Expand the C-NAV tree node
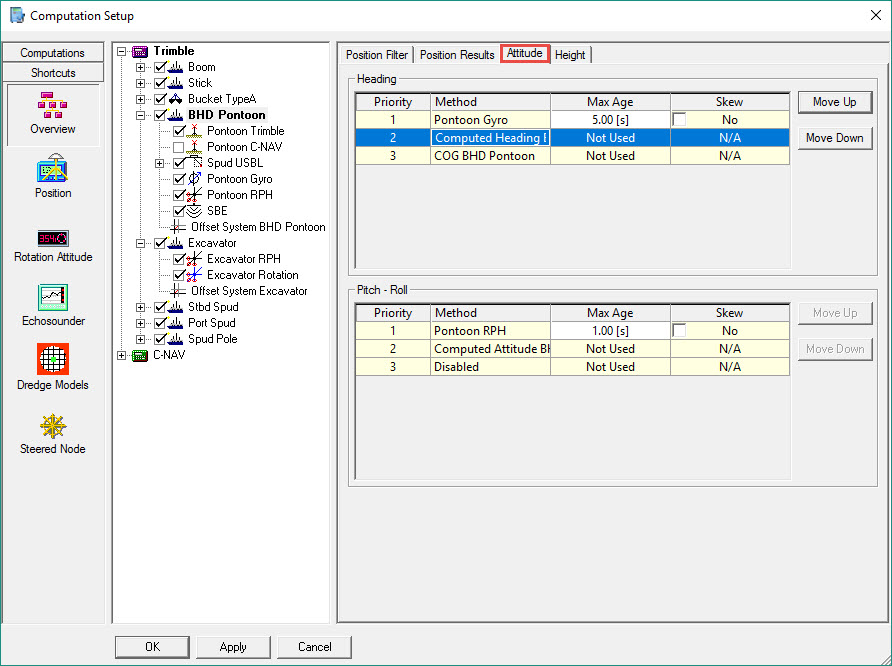This screenshot has height=666, width=892. click(x=122, y=355)
